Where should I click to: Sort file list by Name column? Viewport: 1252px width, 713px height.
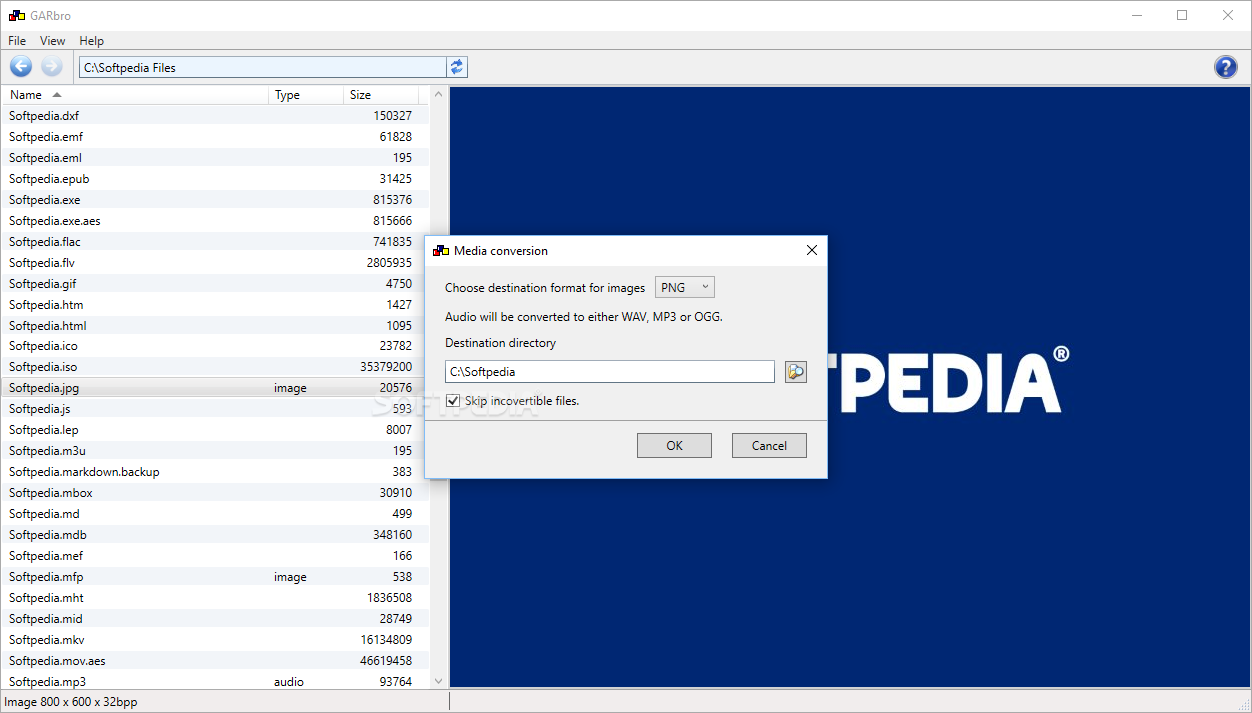click(136, 95)
